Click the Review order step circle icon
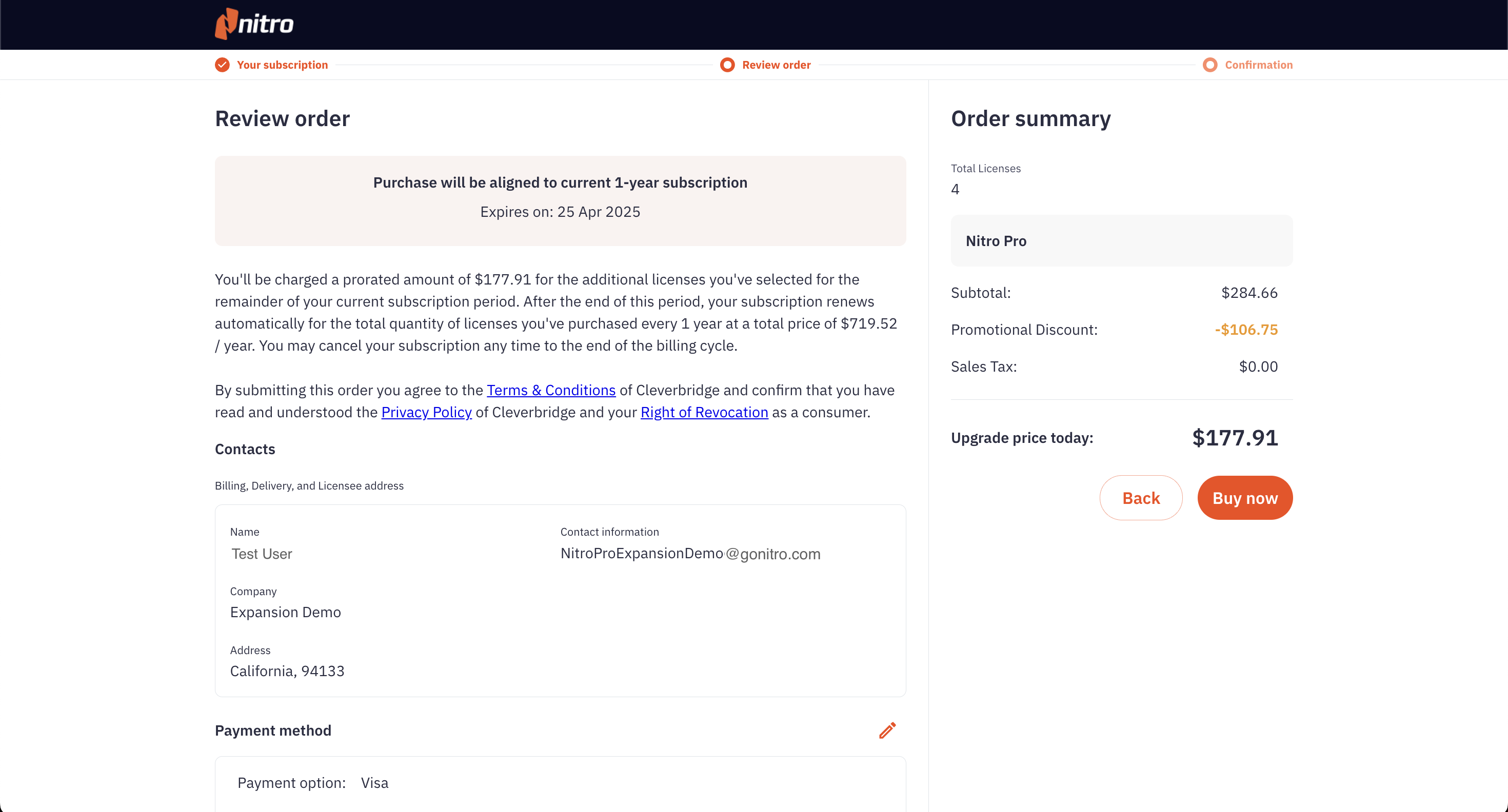This screenshot has width=1508, height=812. [727, 65]
